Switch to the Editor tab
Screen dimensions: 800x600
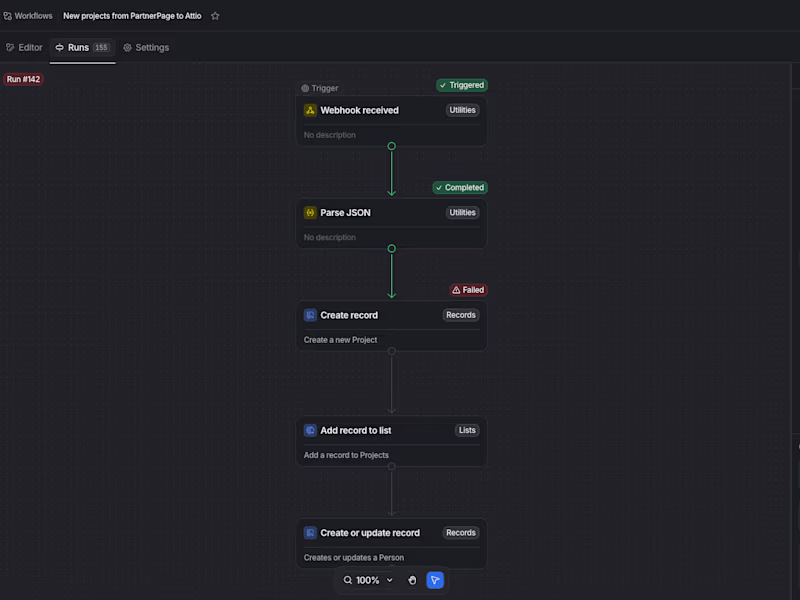[x=25, y=47]
